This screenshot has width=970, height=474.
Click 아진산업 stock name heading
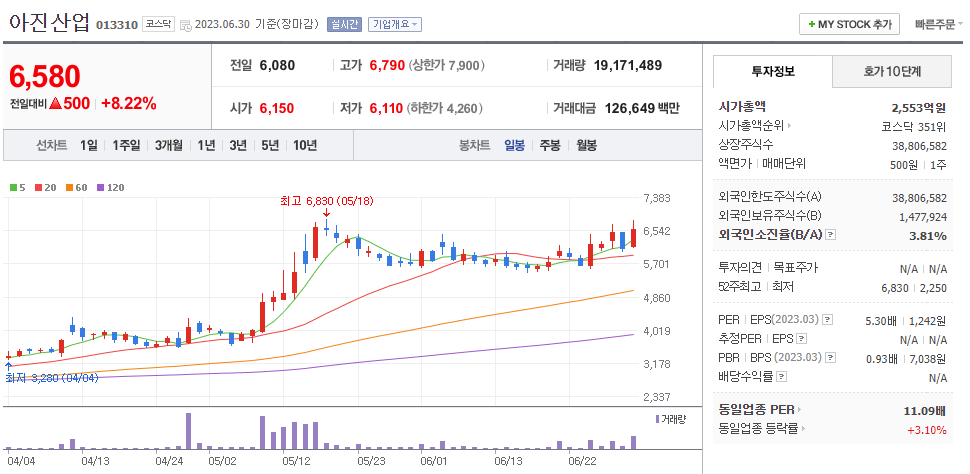coord(49,22)
